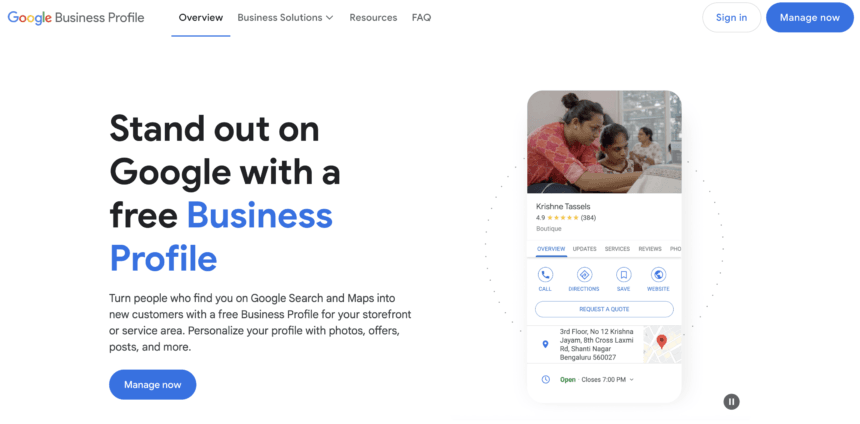Tap the Call phone icon
The image size is (860, 424).
point(545,275)
